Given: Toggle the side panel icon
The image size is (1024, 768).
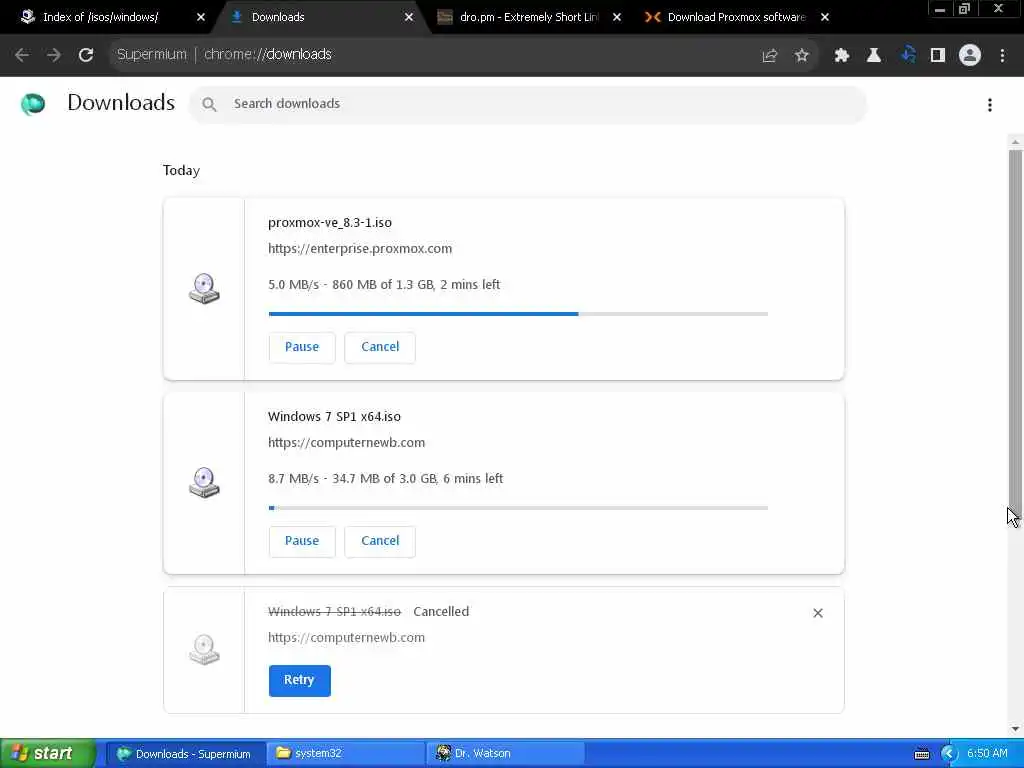Looking at the screenshot, I should (938, 56).
